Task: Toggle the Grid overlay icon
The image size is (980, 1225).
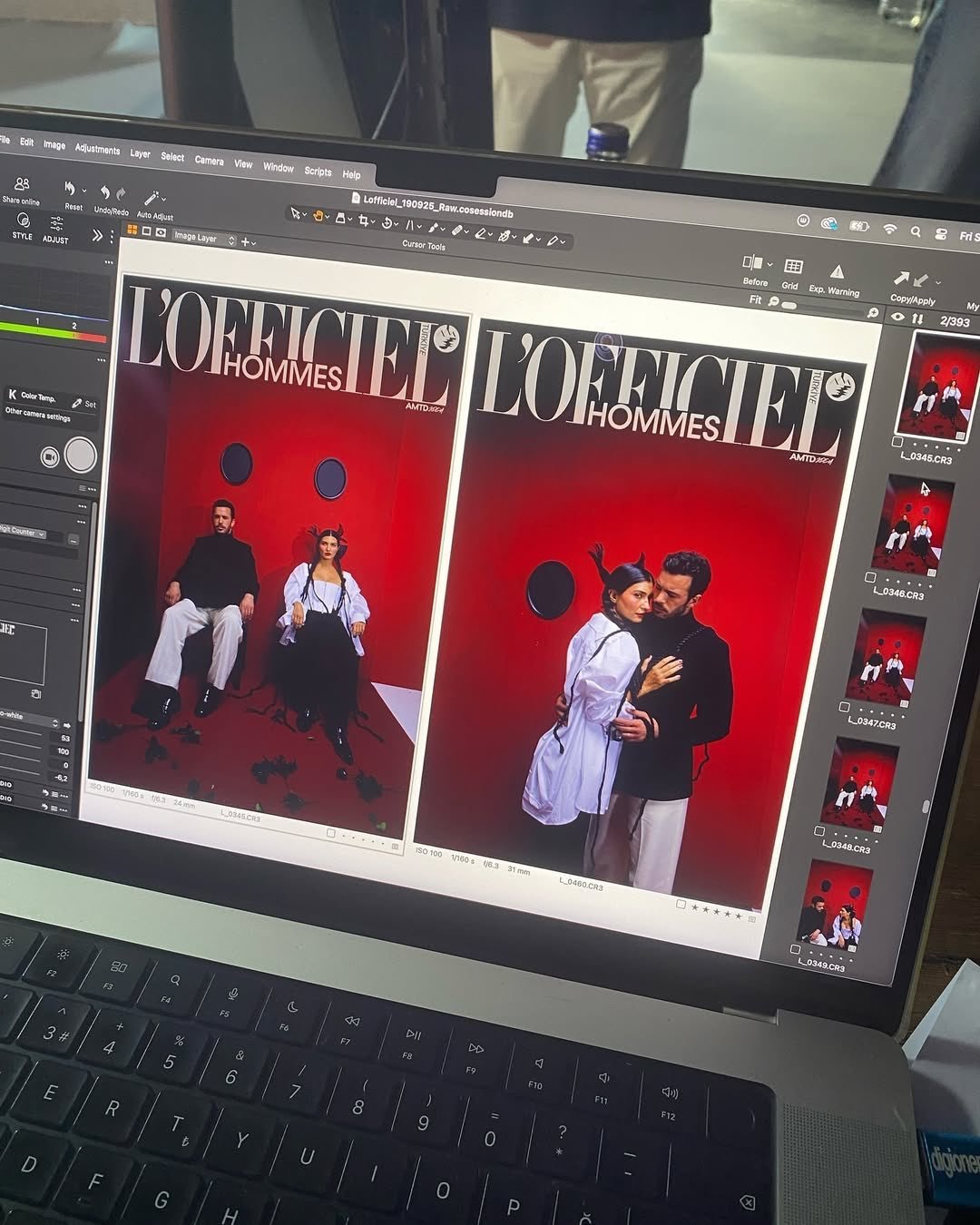Action: coord(793,267)
